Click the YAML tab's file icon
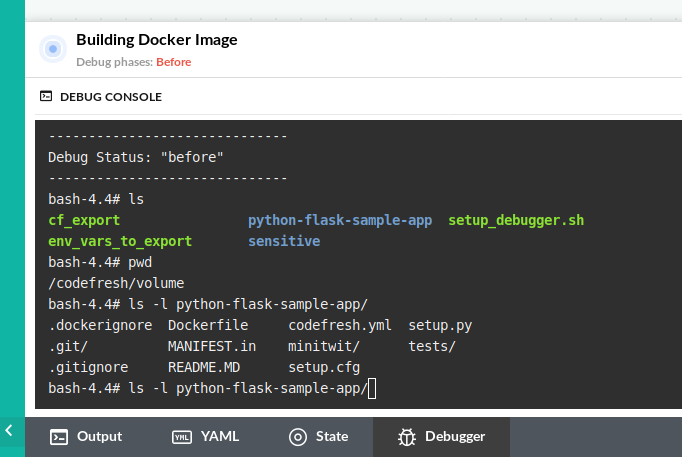Screen dimensions: 682x457 click(x=182, y=437)
